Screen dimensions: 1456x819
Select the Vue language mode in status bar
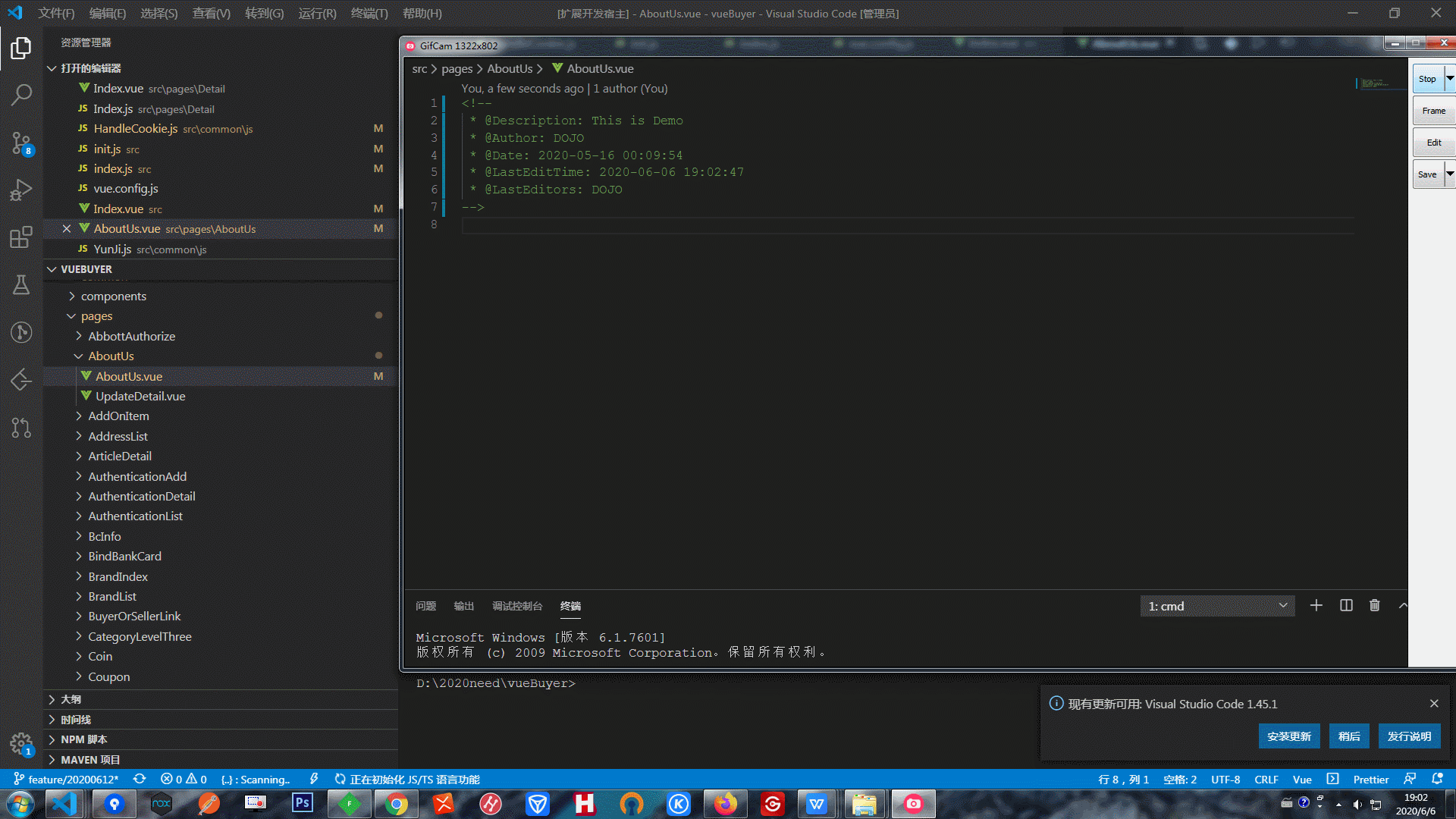click(x=1301, y=779)
